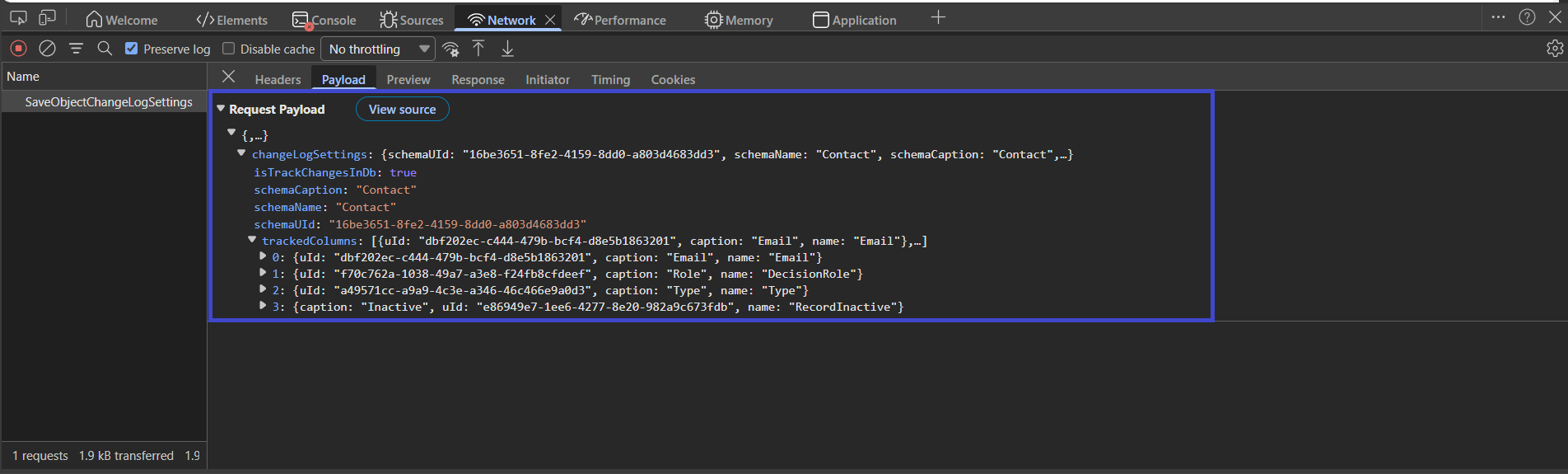Toggle inspect element picker icon
The image size is (1568, 474).
[18, 18]
